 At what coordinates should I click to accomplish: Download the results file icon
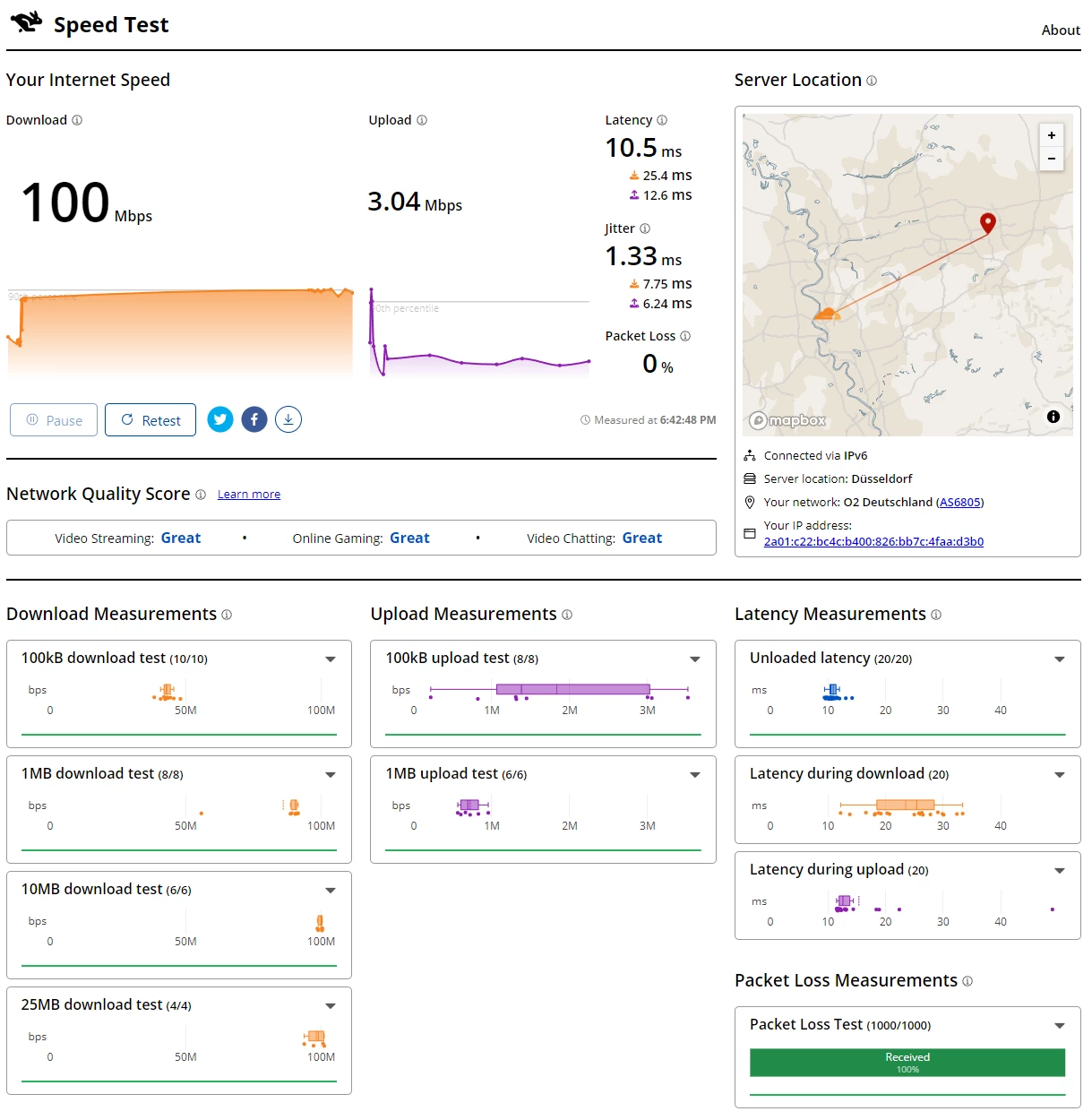[x=288, y=419]
